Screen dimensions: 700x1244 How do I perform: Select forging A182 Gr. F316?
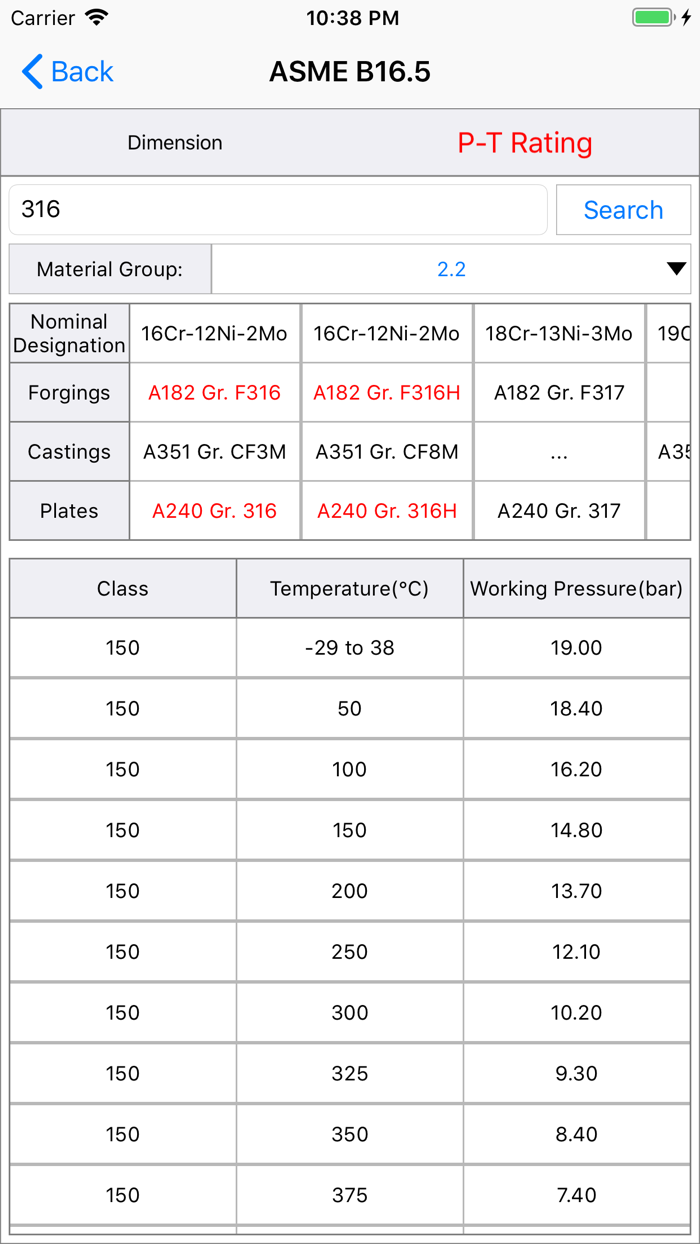[x=215, y=393]
